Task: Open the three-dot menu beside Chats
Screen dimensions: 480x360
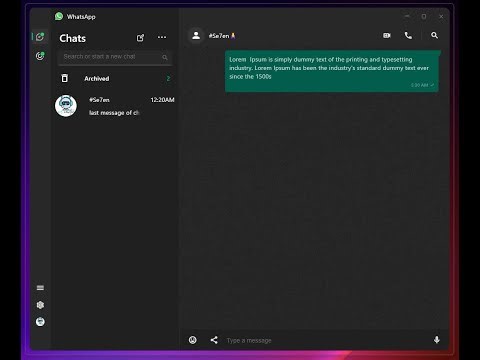Action: 162,37
